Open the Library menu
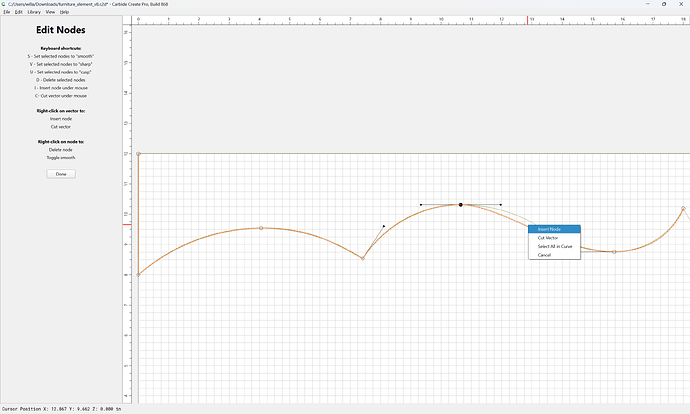690x414 pixels. (x=34, y=12)
